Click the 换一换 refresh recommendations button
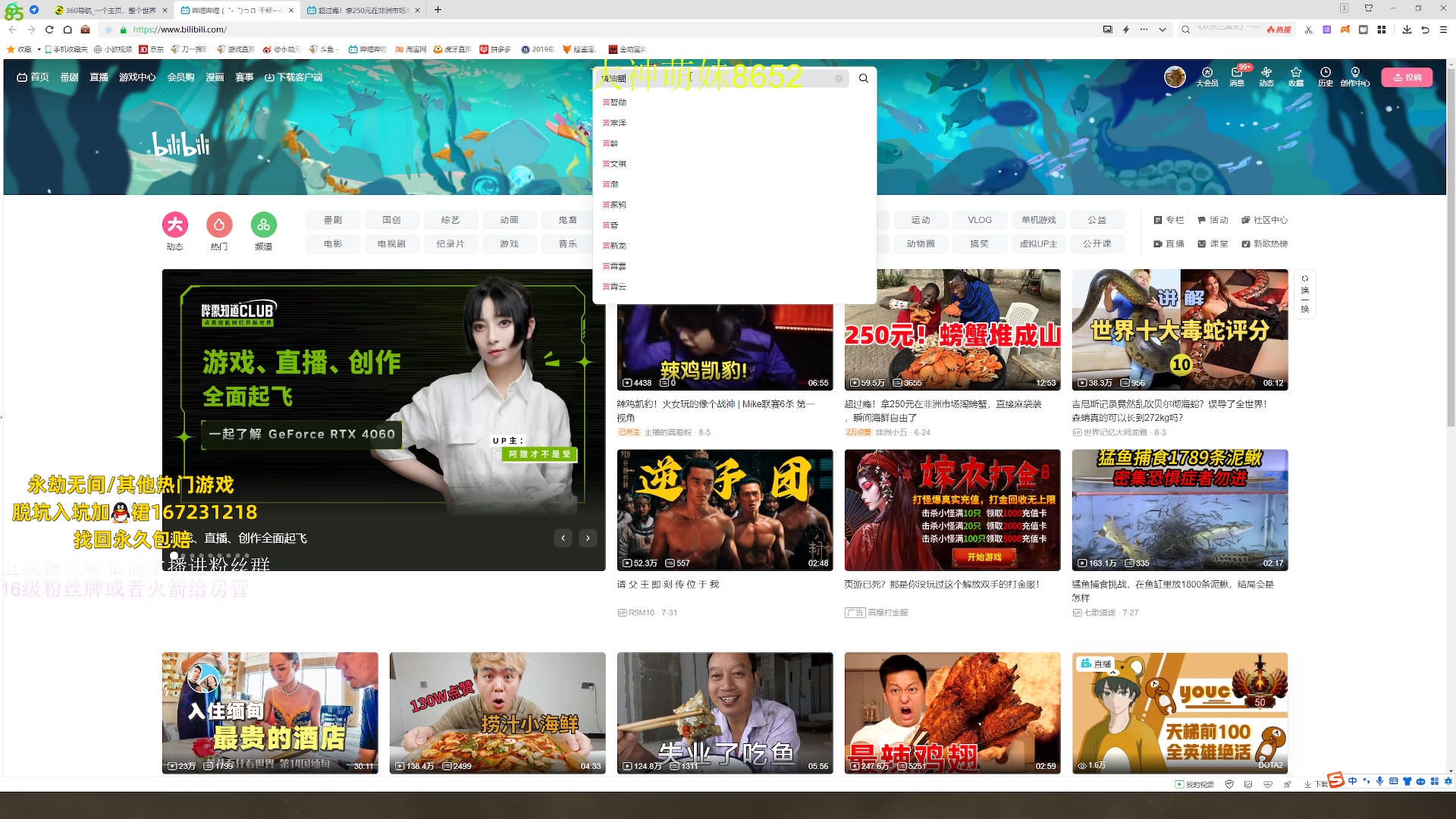Viewport: 1456px width, 819px height. [1305, 294]
